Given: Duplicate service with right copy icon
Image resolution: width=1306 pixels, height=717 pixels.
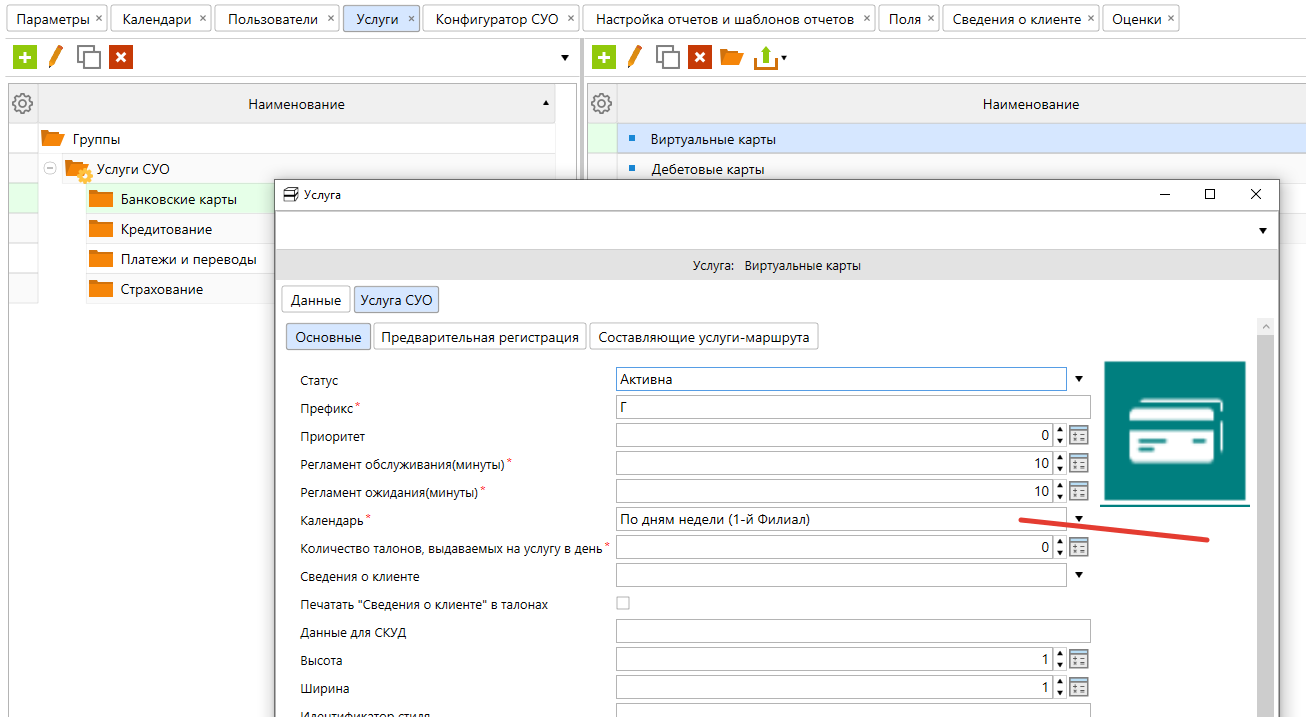Looking at the screenshot, I should pyautogui.click(x=668, y=58).
